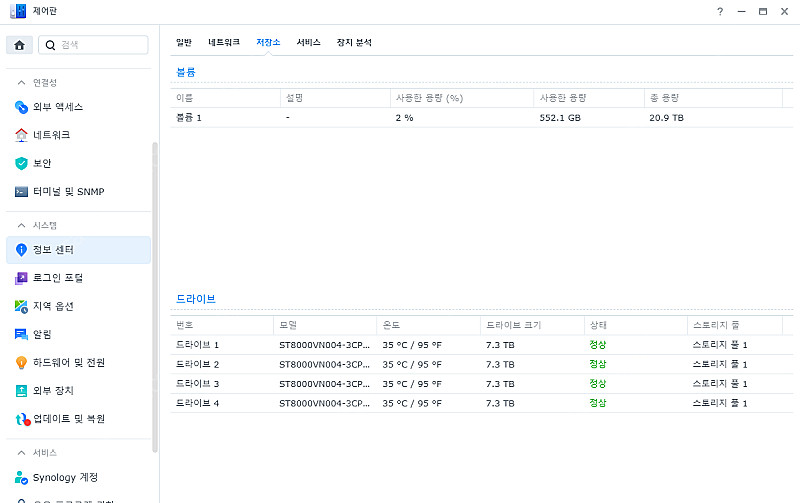Click the 상태 column header
800x503 pixels.
coord(635,325)
